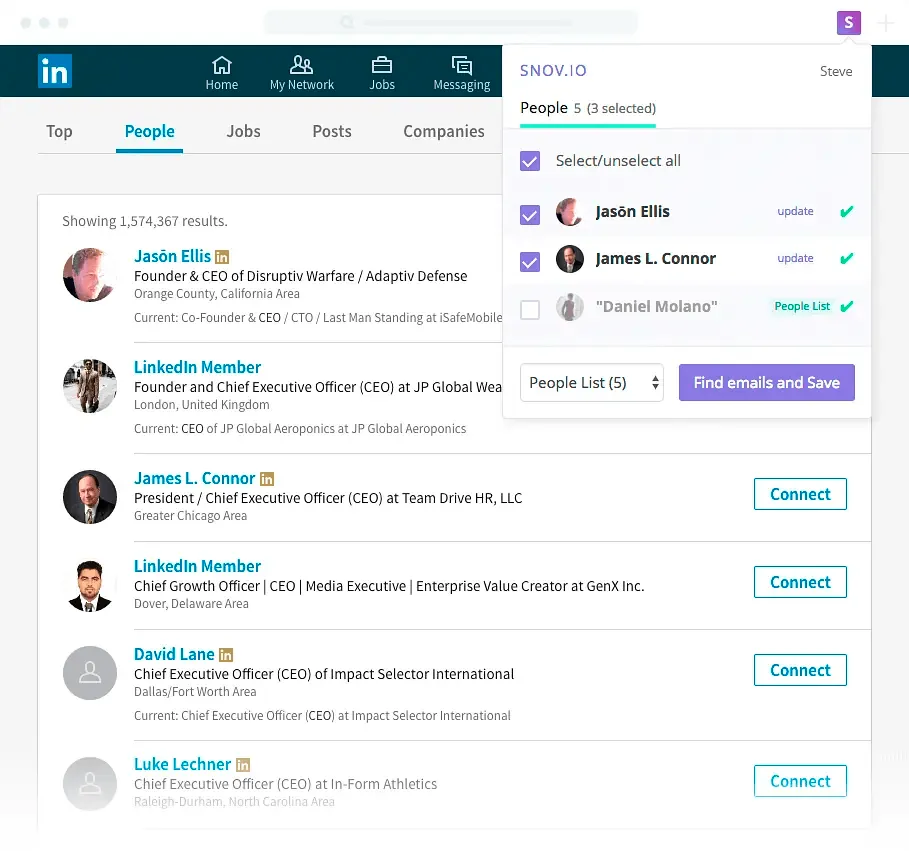Switch to the Companies tab
The width and height of the screenshot is (909, 851).
click(x=444, y=131)
